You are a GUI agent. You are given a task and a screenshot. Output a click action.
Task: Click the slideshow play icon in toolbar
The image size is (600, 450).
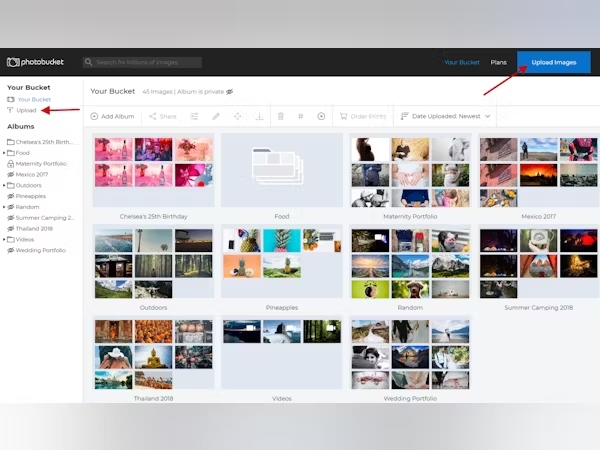(321, 116)
